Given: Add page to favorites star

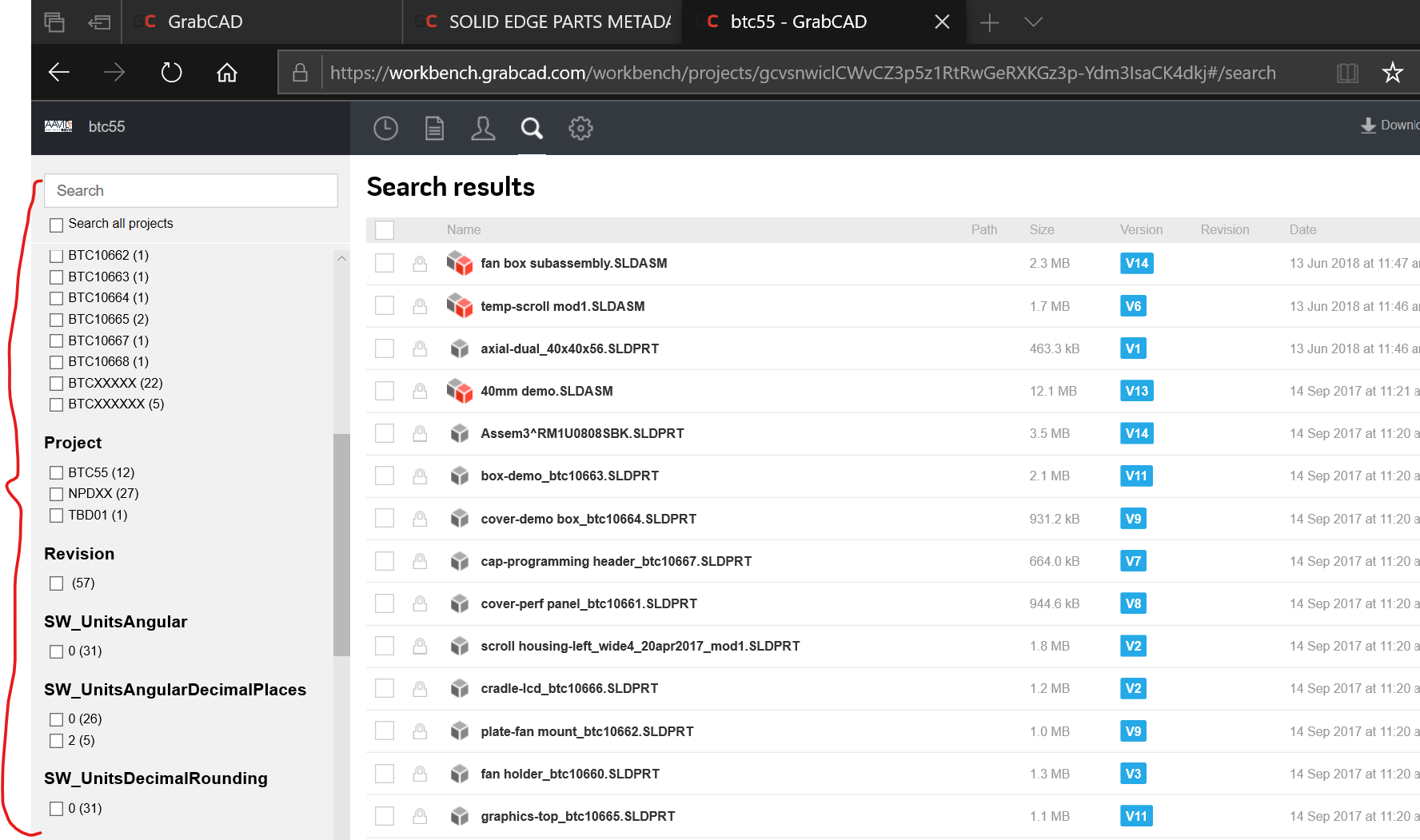Looking at the screenshot, I should point(1393,73).
